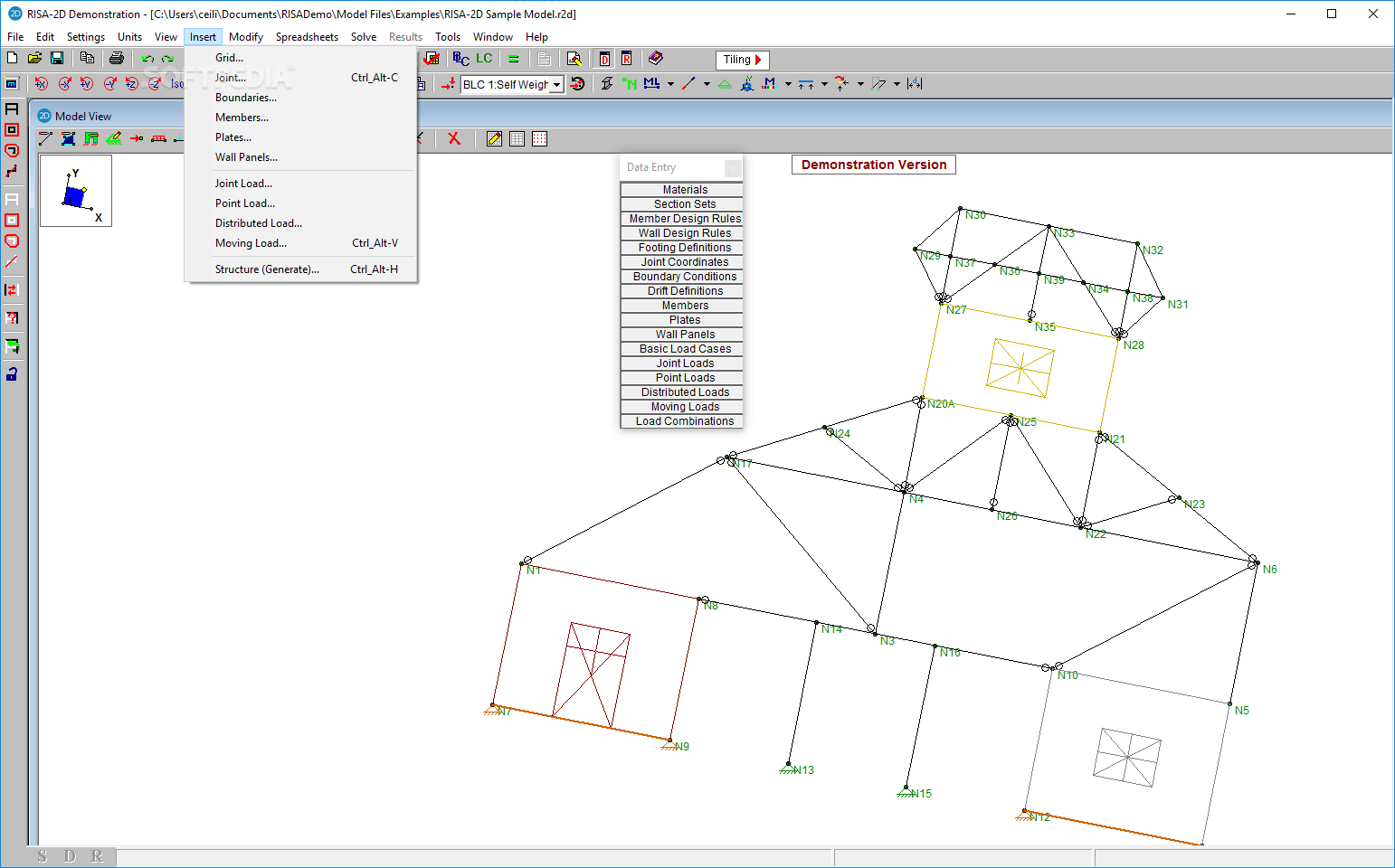Open Basic Load Cases (BLC) icon
This screenshot has width=1395, height=868.
(x=461, y=59)
